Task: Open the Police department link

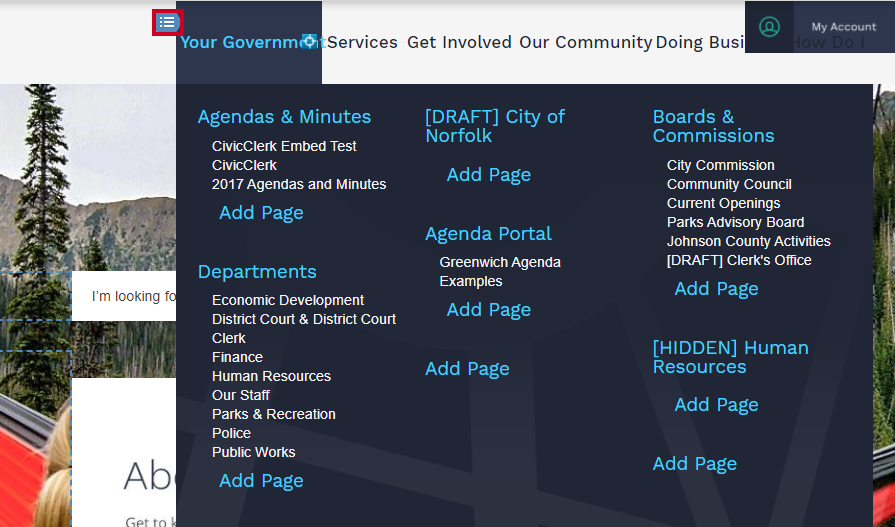Action: click(231, 433)
